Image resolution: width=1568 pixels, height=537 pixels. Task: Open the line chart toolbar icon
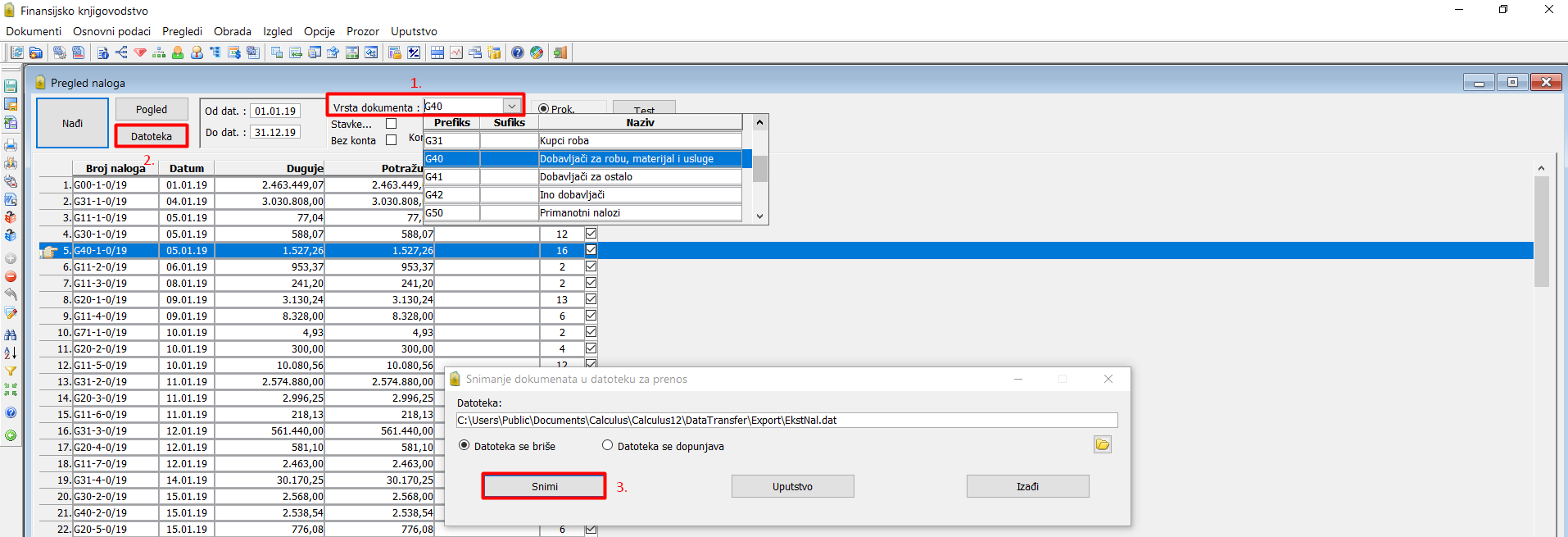pyautogui.click(x=456, y=52)
